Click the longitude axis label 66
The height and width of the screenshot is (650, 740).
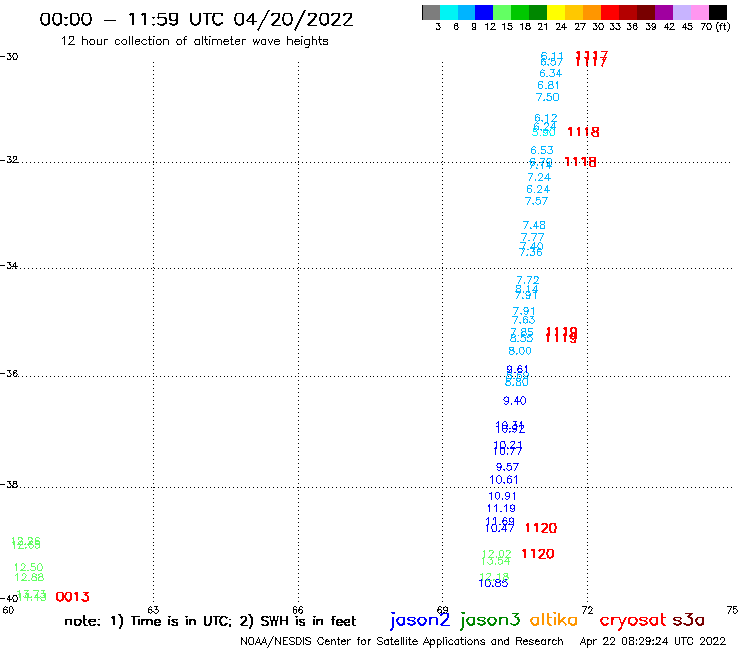point(298,610)
